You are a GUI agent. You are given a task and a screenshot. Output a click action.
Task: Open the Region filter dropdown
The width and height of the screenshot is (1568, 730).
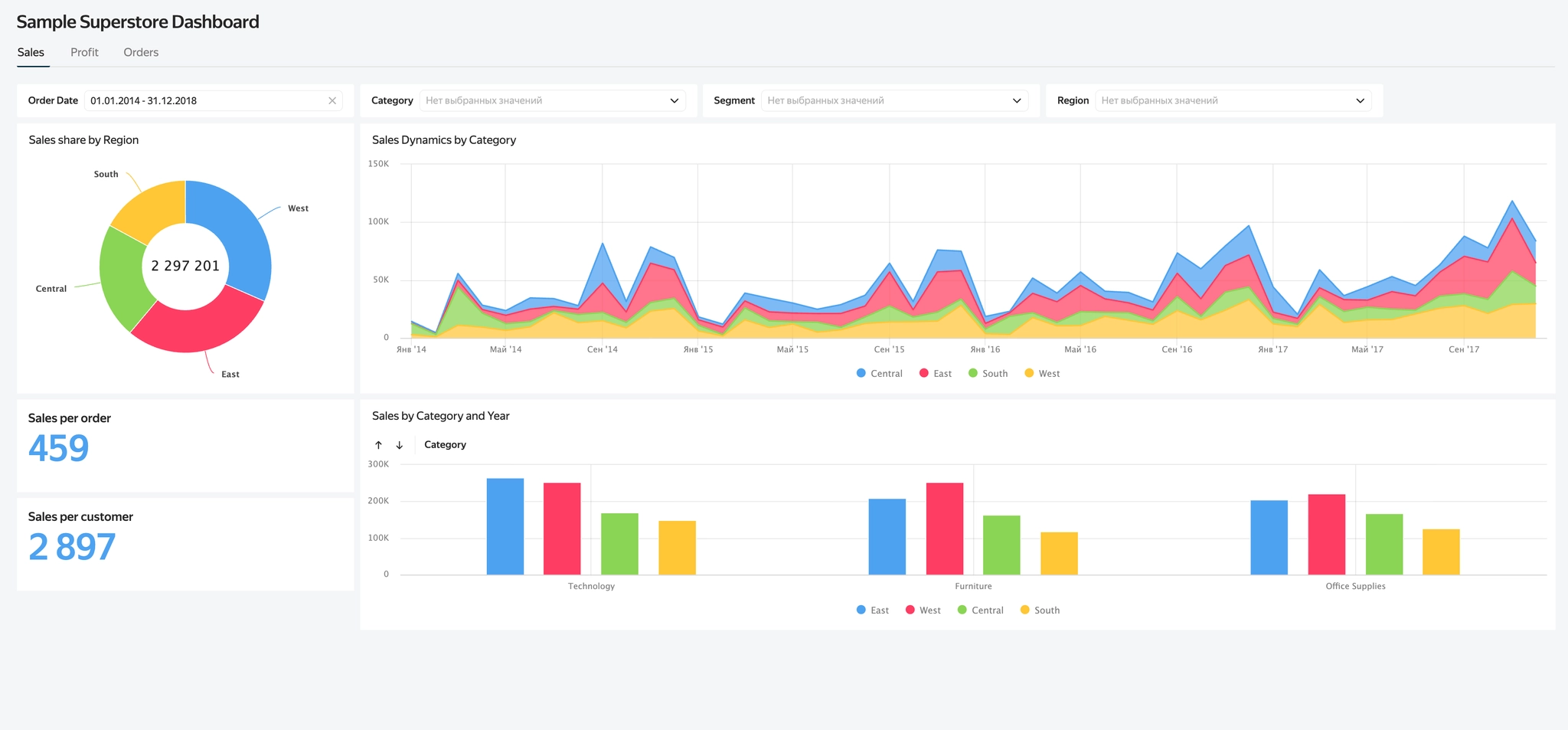(x=1233, y=100)
